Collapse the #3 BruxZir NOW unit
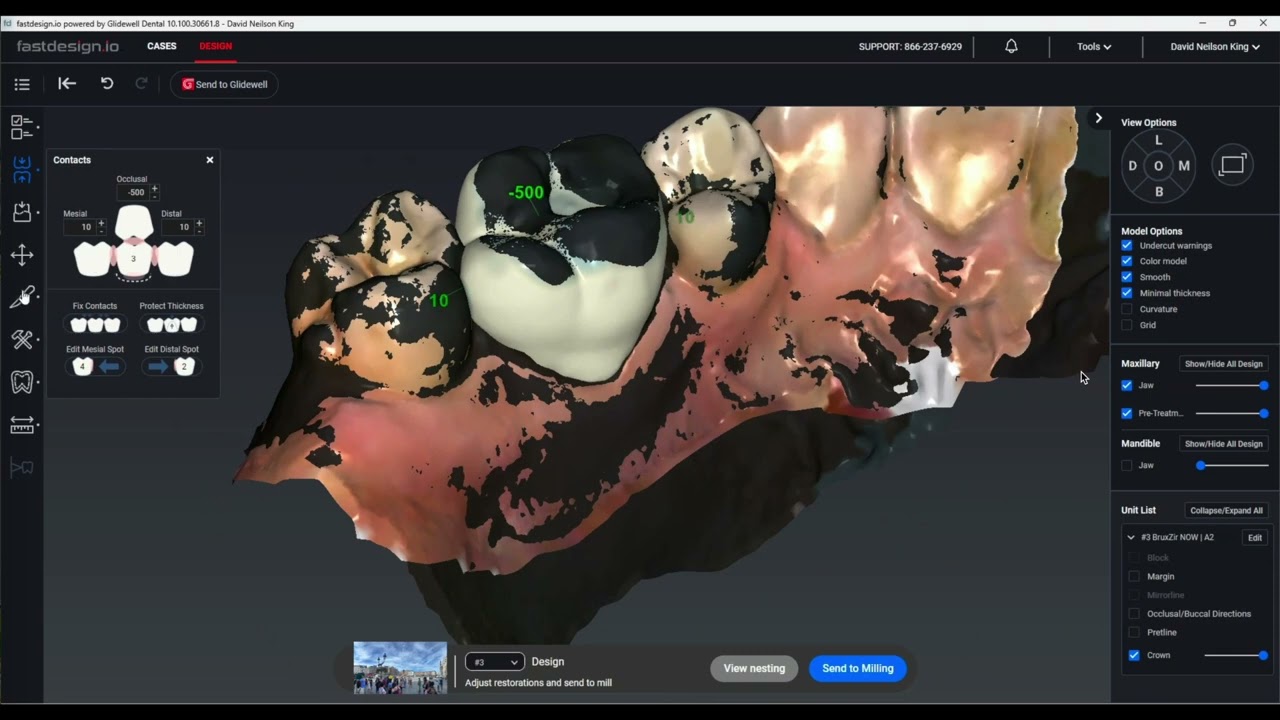This screenshot has height=720, width=1280. 1131,537
